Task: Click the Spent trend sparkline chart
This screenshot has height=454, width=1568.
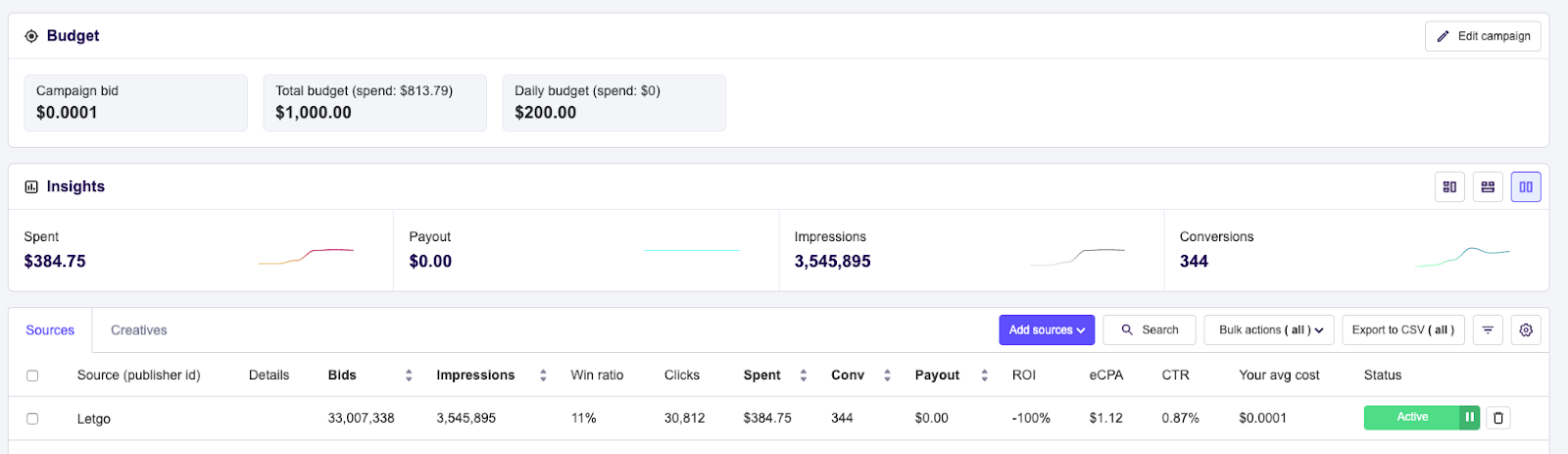Action: tap(306, 257)
